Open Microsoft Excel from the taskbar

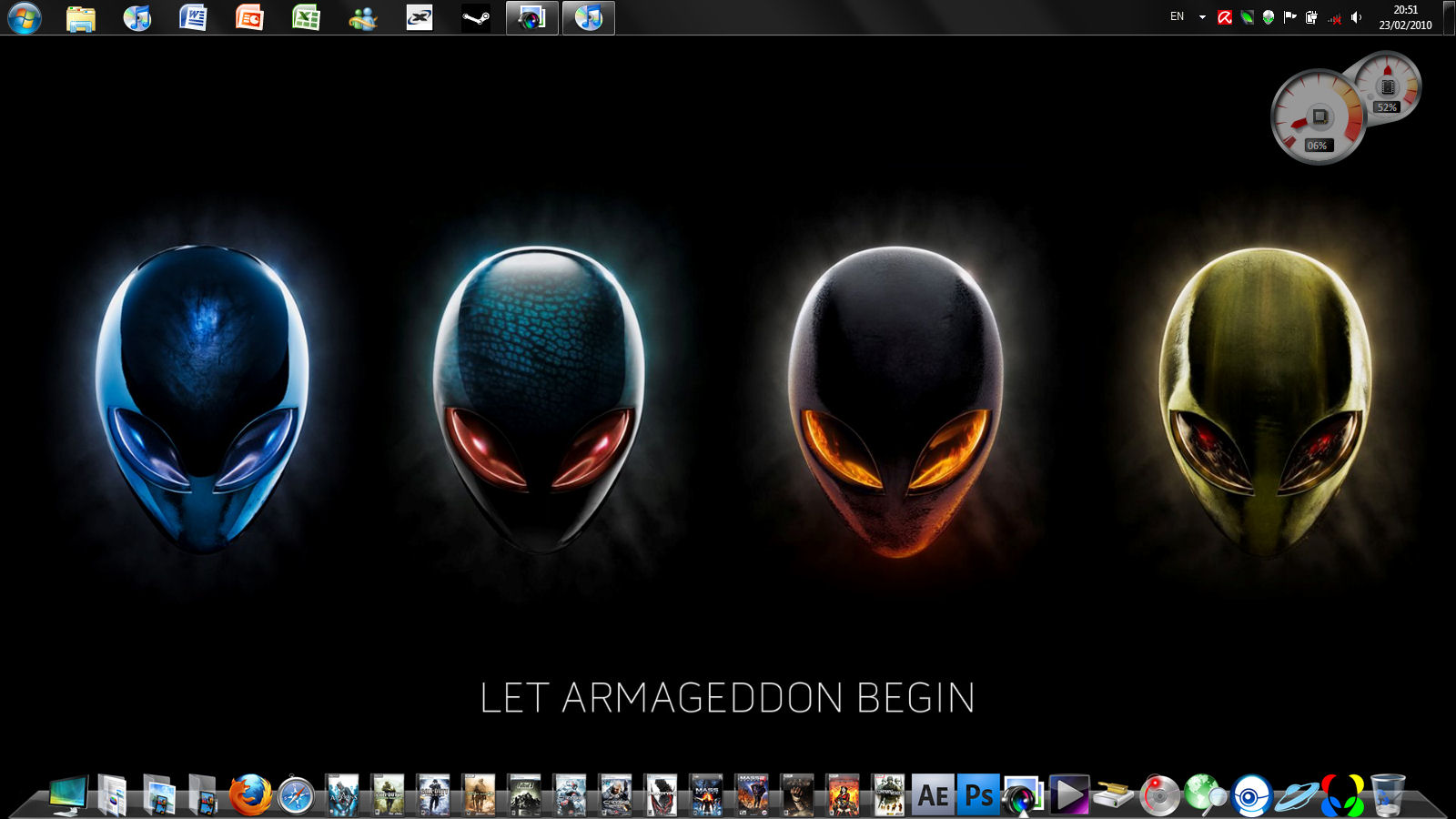(x=306, y=17)
